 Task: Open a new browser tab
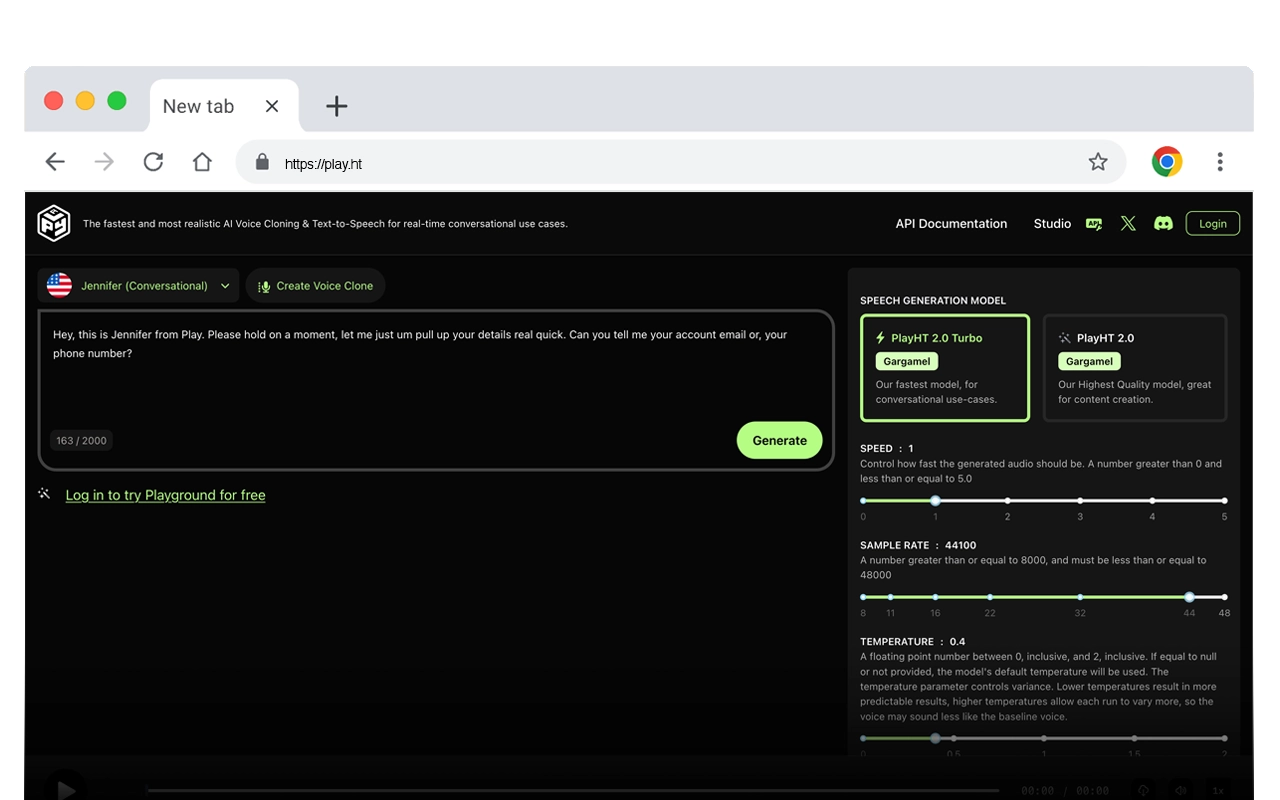[337, 106]
